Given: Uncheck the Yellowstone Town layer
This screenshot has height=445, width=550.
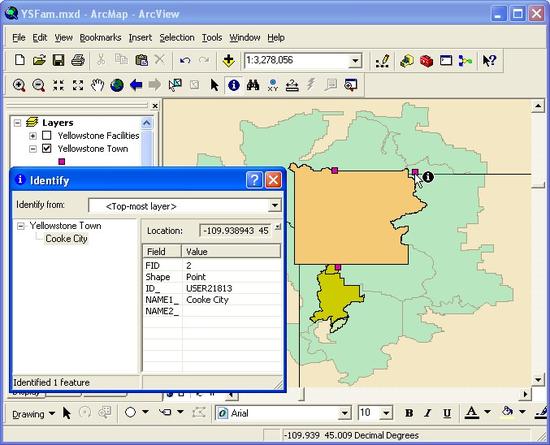Looking at the screenshot, I should point(46,149).
